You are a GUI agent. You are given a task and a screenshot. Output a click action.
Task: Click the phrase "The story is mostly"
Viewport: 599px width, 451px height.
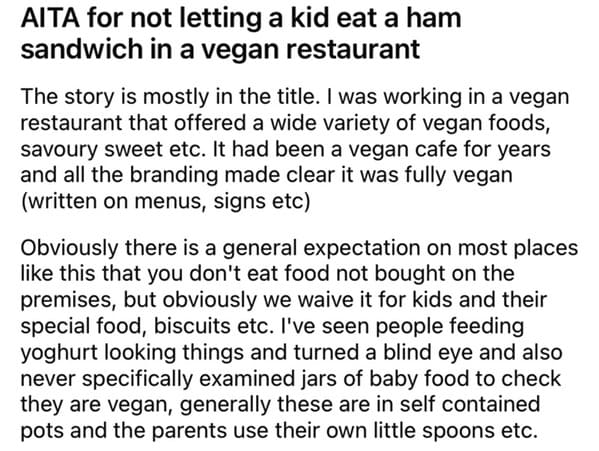115,97
